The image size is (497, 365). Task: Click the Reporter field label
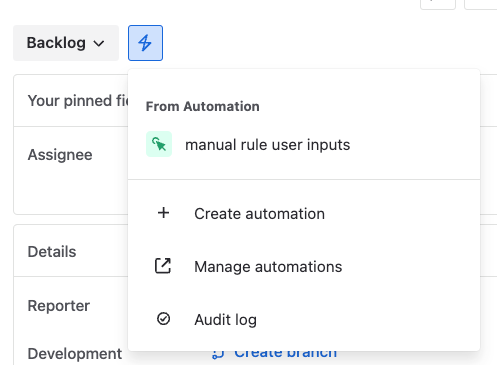pos(59,306)
